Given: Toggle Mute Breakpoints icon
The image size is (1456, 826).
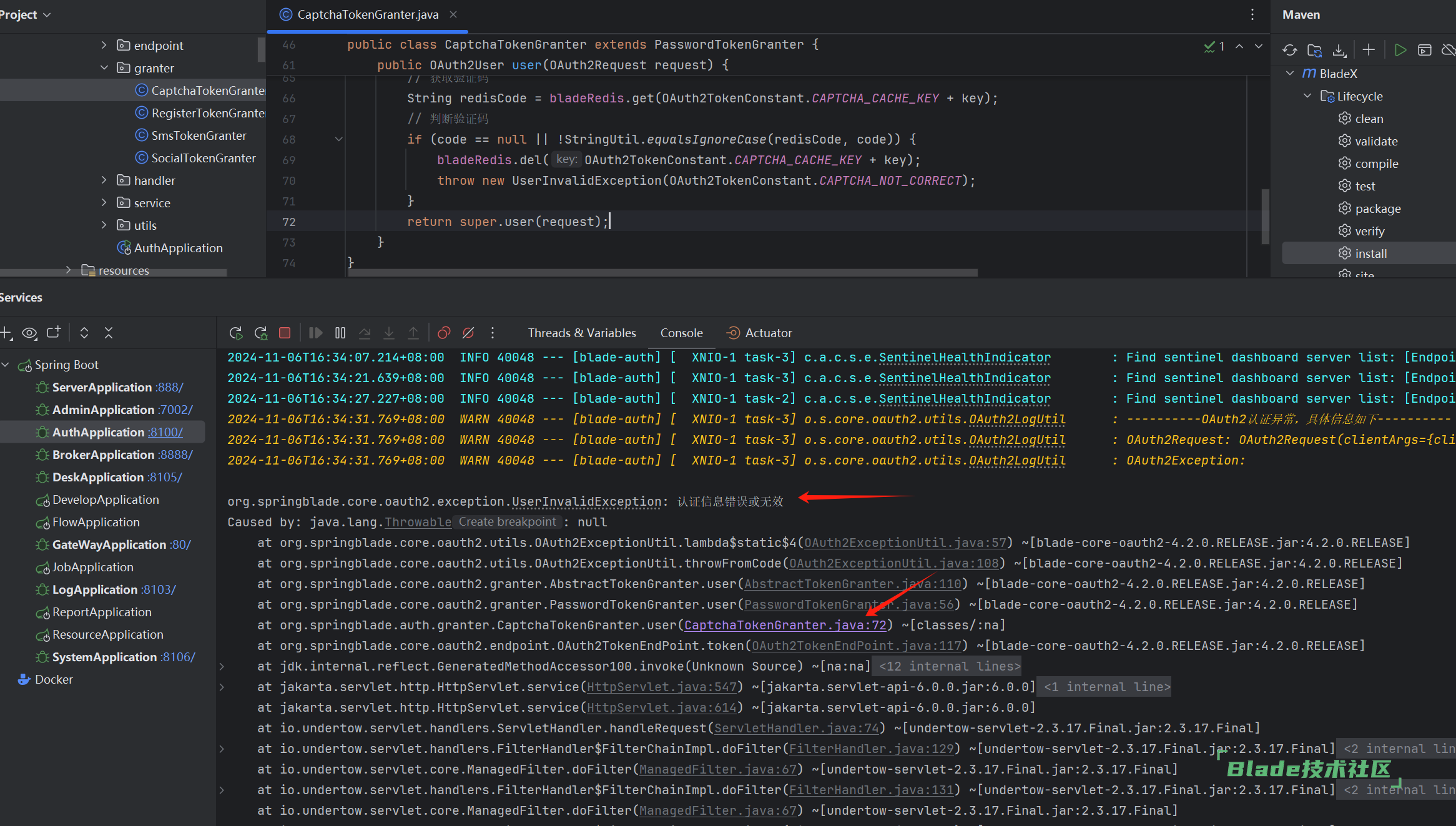Looking at the screenshot, I should 468,333.
